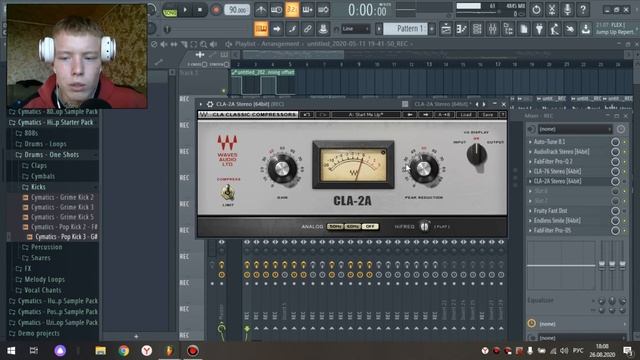Image resolution: width=640 pixels, height=360 pixels.
Task: Toggle the 3-2-1 countdown before recording
Action: click(x=292, y=9)
